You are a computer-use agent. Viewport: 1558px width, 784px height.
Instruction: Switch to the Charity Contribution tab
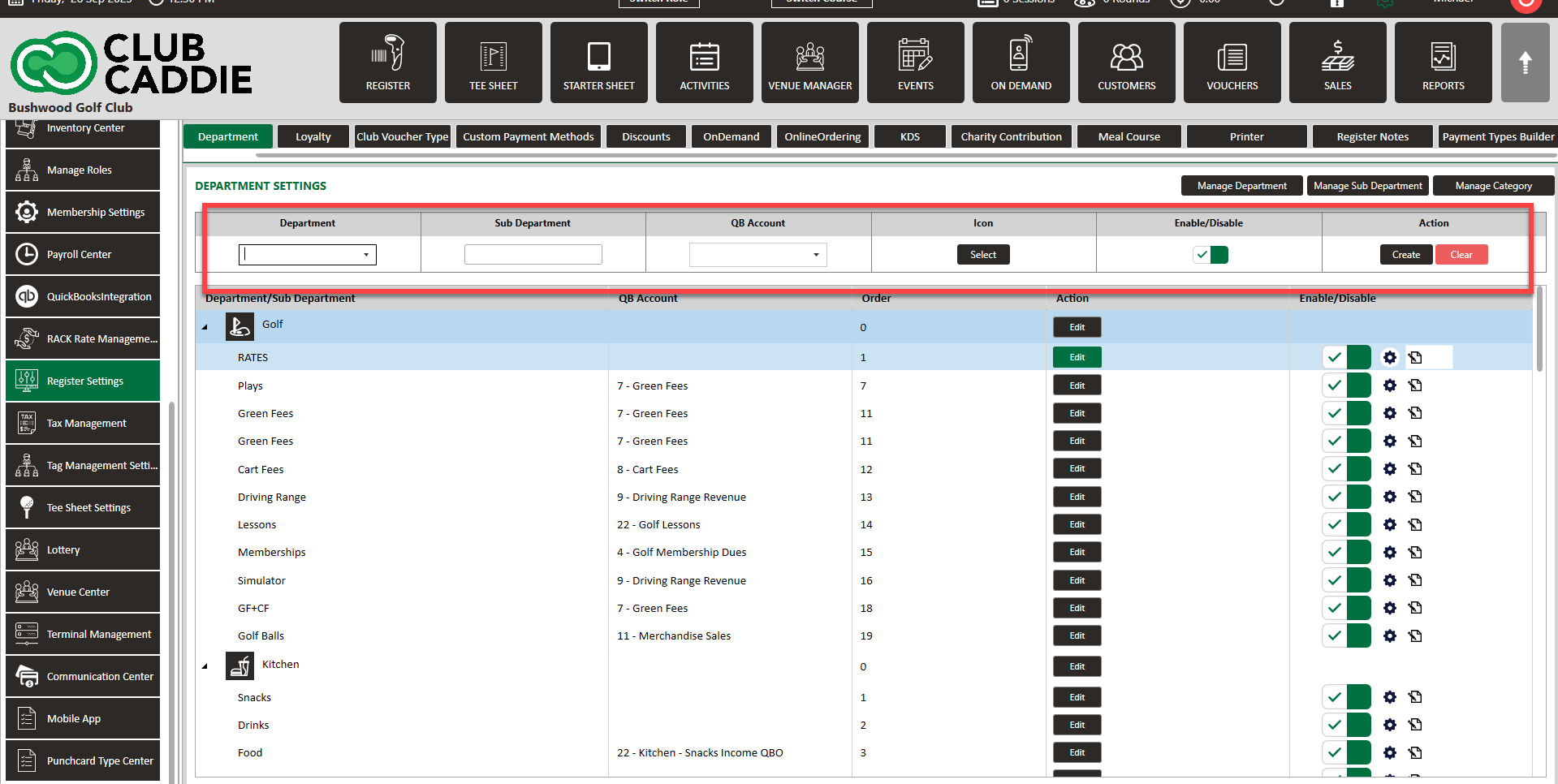coord(1011,137)
